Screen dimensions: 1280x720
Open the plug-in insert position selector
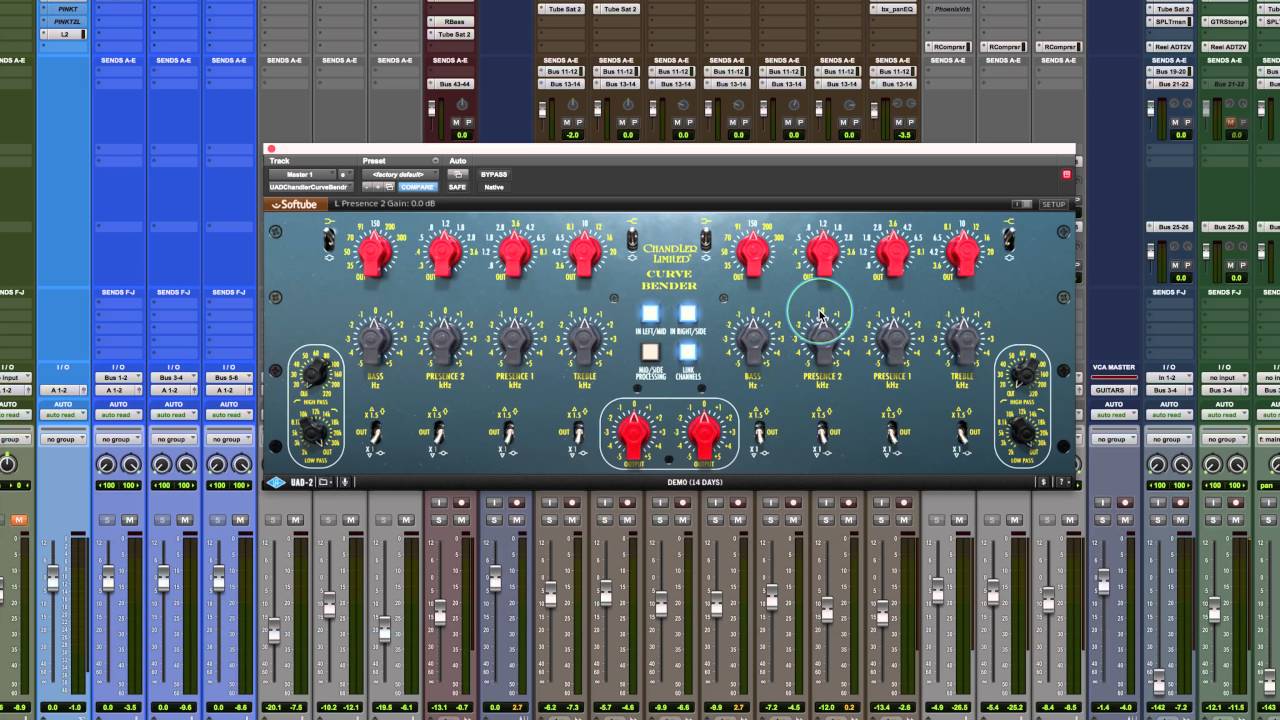tap(346, 174)
